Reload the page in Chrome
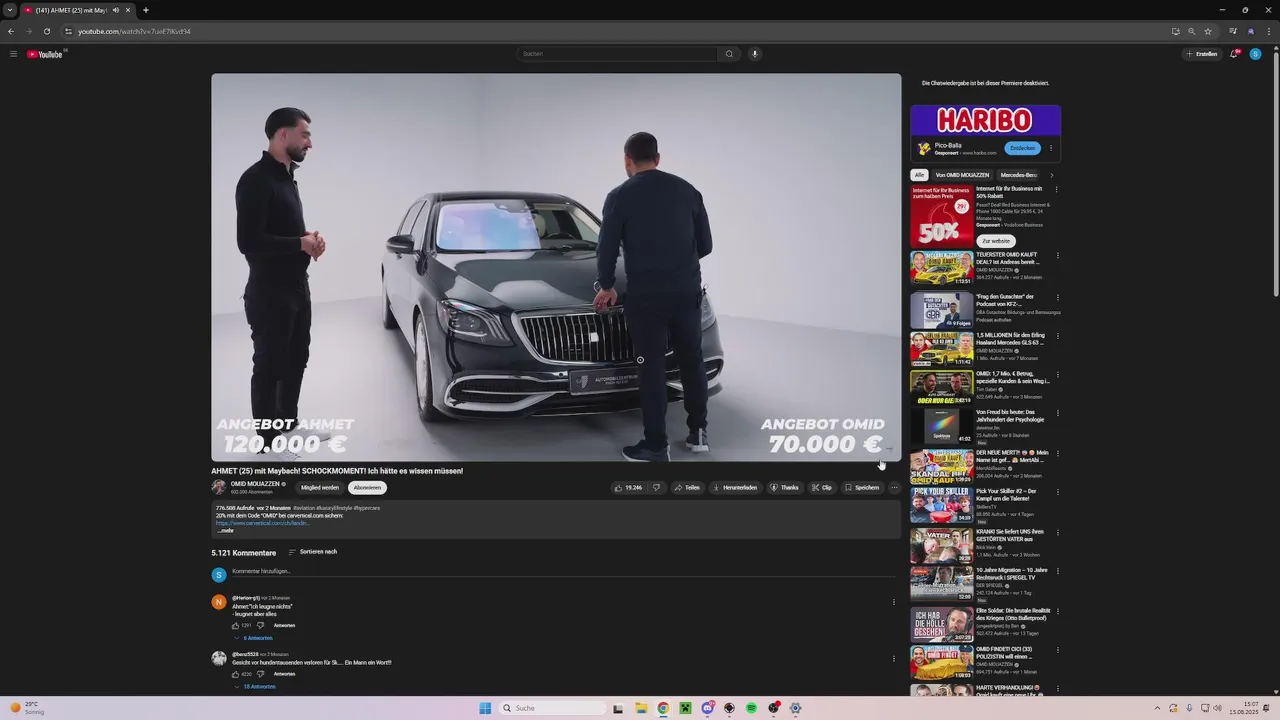 coord(47,31)
